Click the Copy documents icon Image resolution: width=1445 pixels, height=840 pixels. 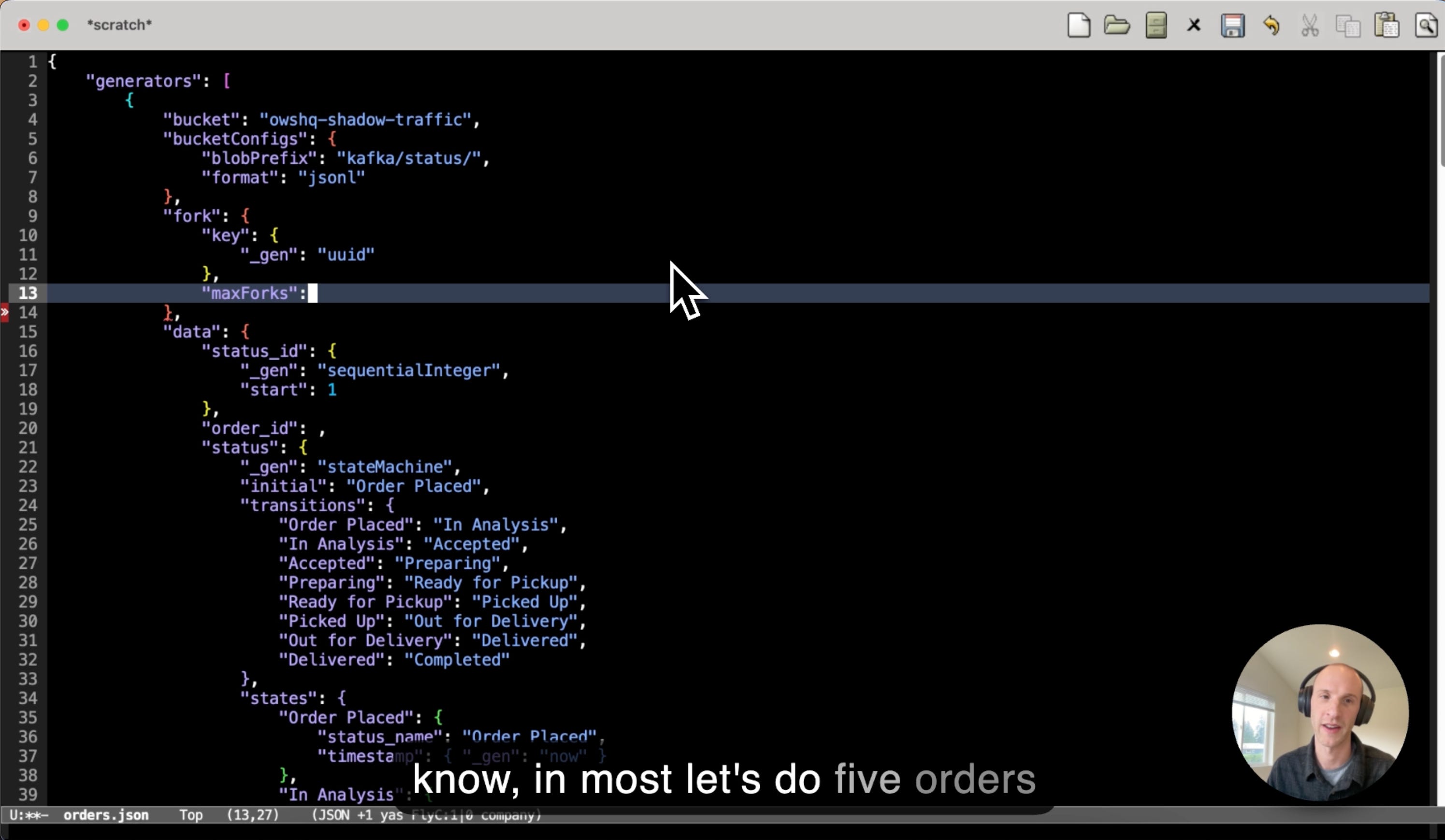[x=1347, y=25]
